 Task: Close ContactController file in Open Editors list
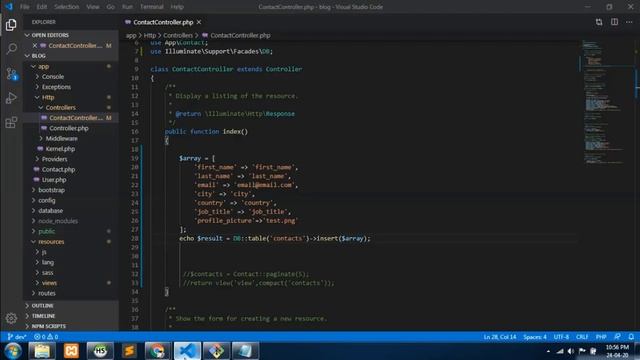coord(35,45)
